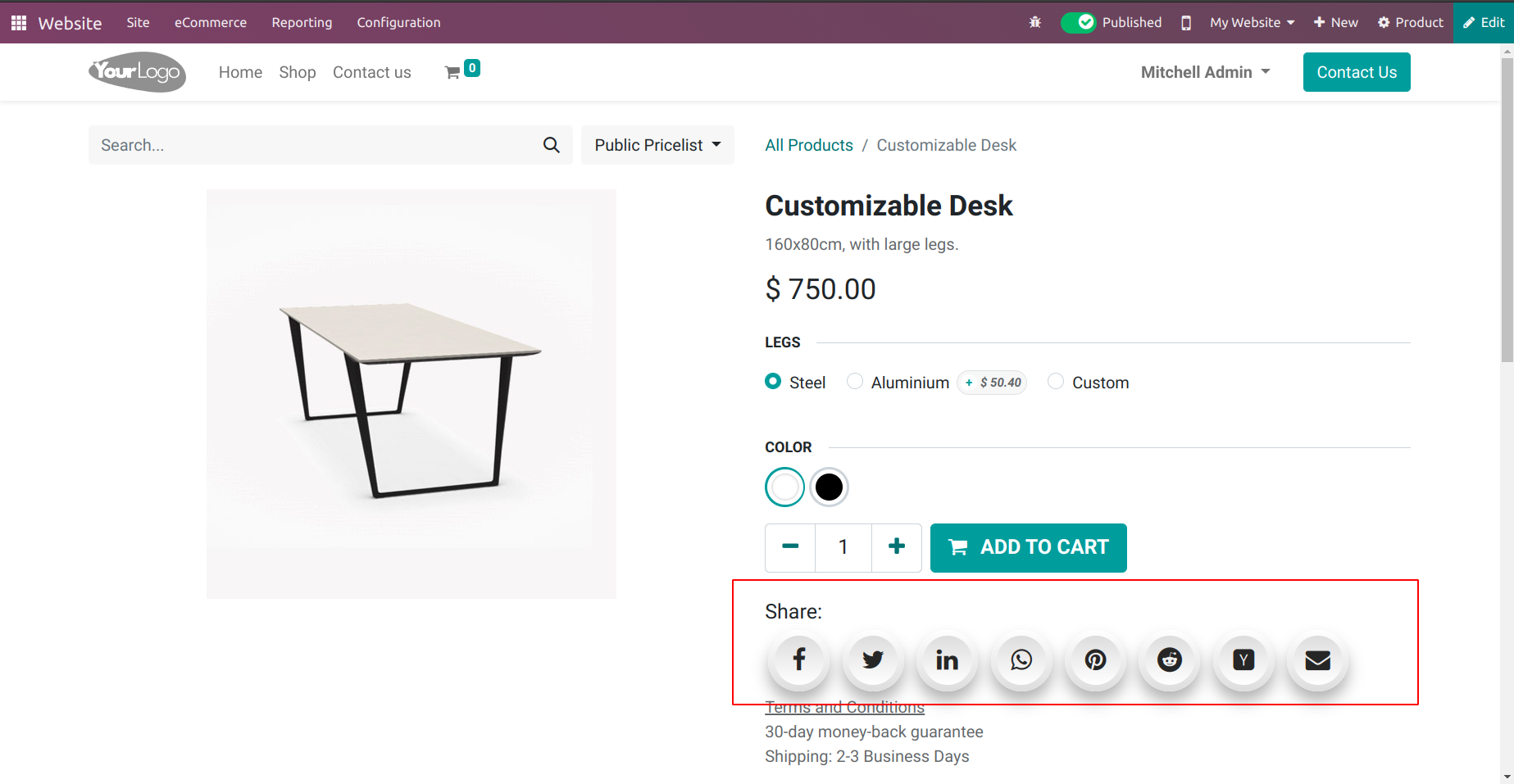The image size is (1514, 784).
Task: Share product via WhatsApp
Action: click(1021, 659)
